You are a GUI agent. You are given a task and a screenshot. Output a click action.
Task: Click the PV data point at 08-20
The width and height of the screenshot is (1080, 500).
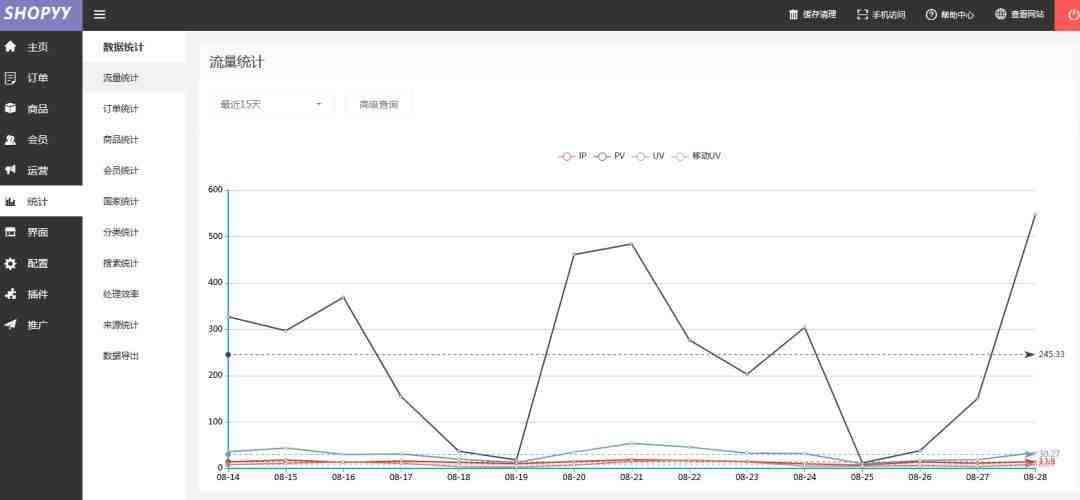(x=574, y=254)
